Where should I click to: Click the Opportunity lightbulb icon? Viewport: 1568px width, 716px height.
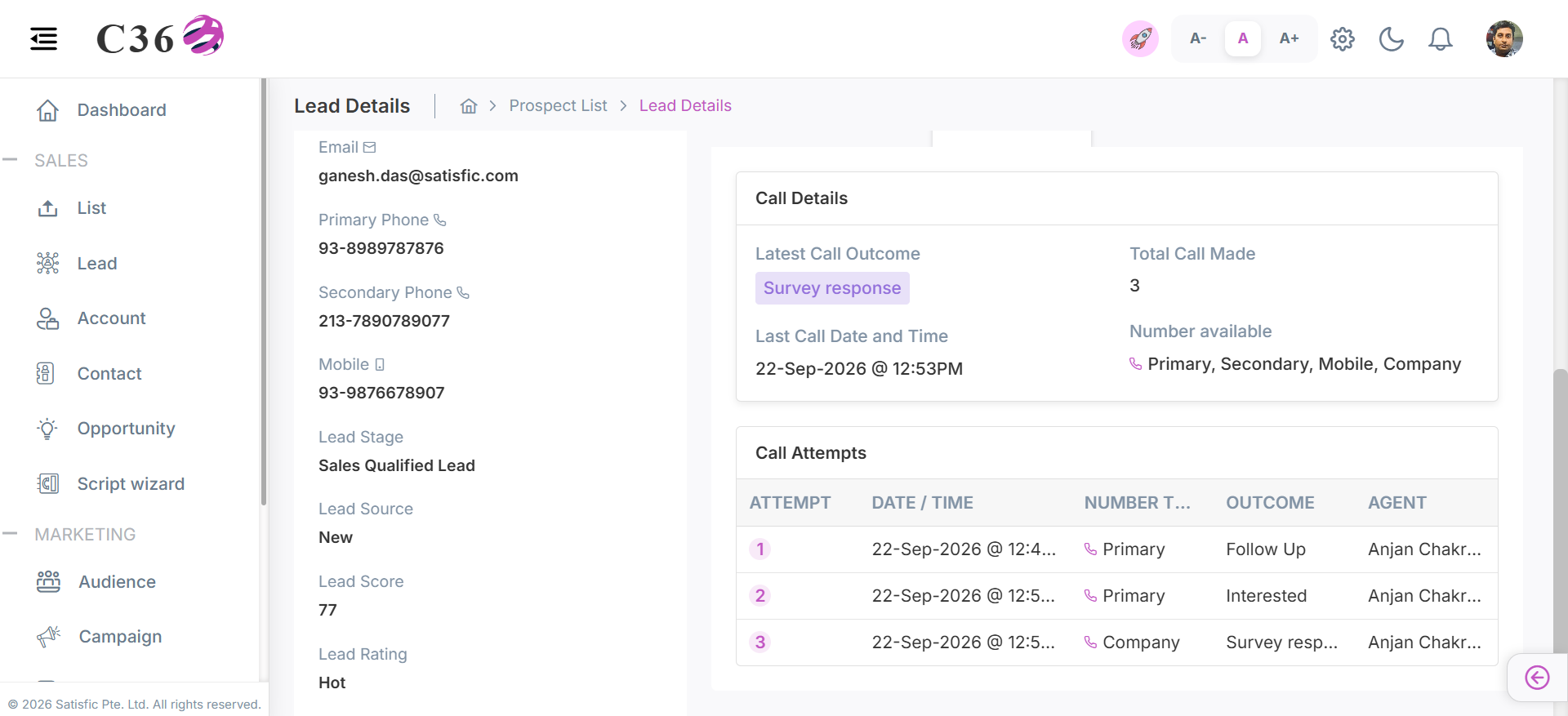47,429
